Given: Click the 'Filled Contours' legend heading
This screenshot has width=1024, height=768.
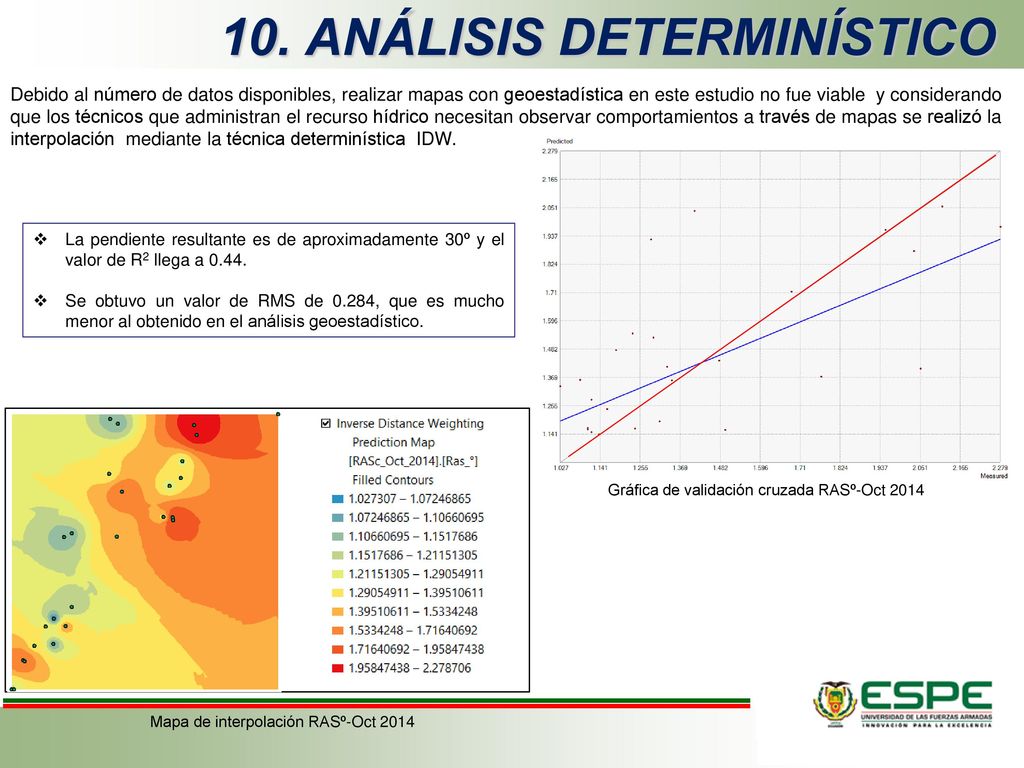Looking at the screenshot, I should [392, 480].
